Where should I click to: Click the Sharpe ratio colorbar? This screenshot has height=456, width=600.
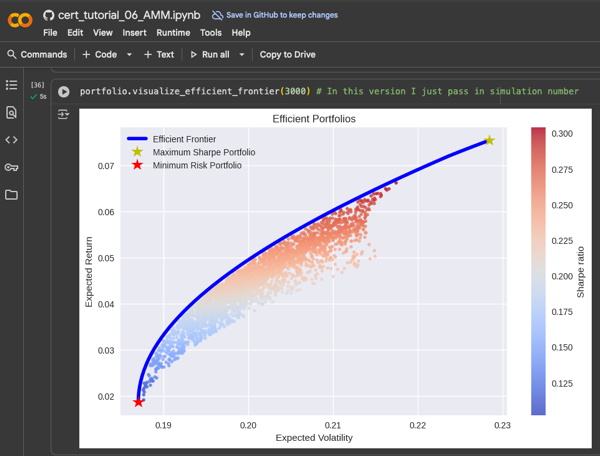click(x=537, y=270)
